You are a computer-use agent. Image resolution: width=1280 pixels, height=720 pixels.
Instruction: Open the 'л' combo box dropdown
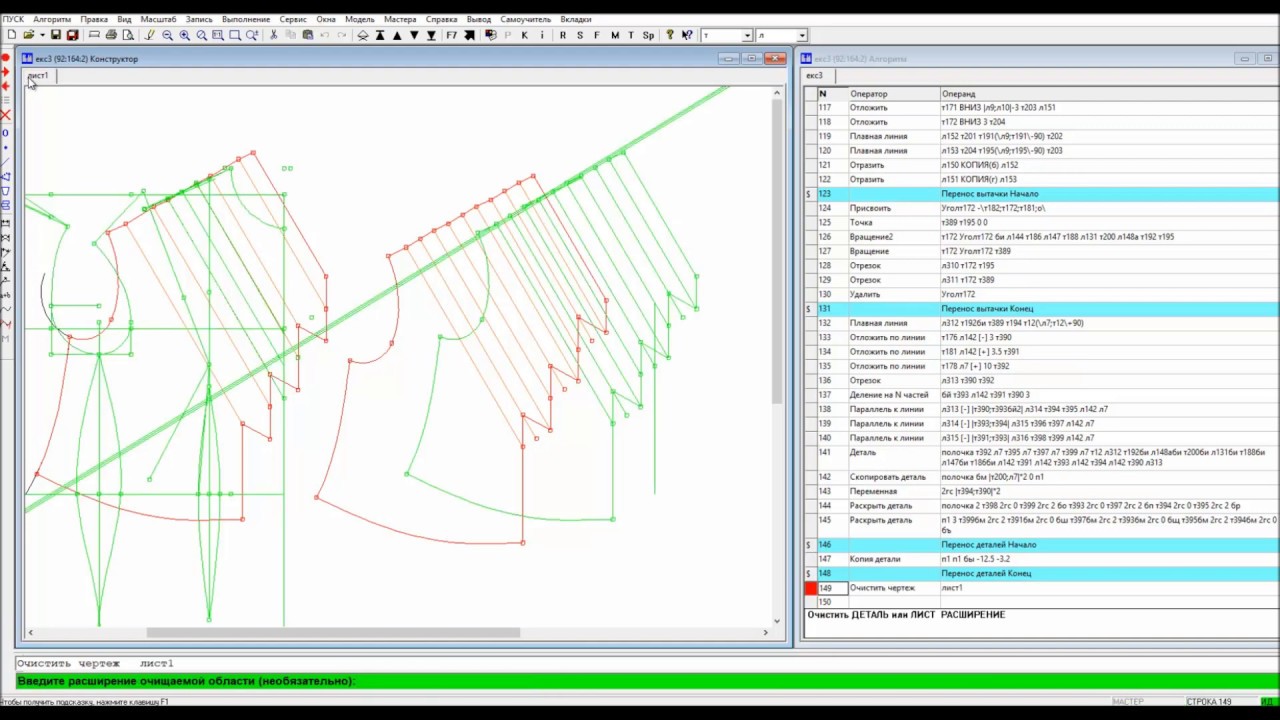coord(802,35)
